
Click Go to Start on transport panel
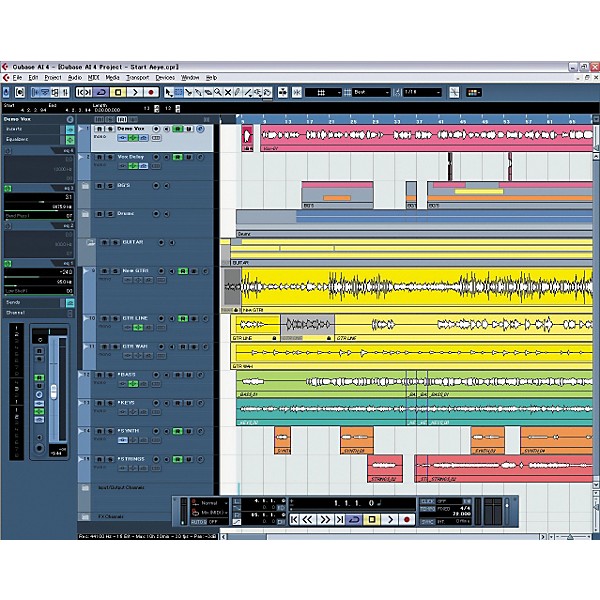[294, 519]
